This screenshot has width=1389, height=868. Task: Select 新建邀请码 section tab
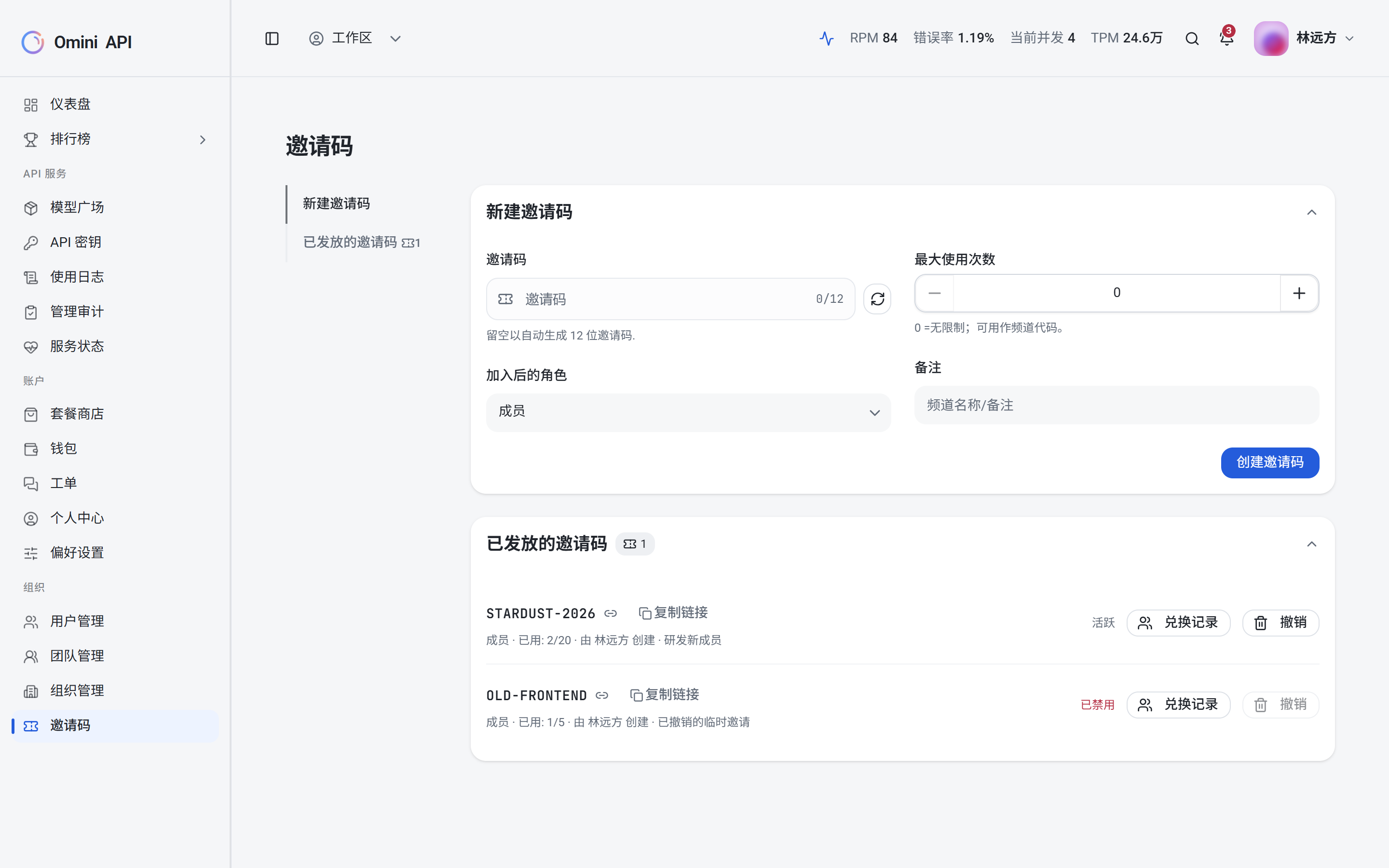click(336, 204)
